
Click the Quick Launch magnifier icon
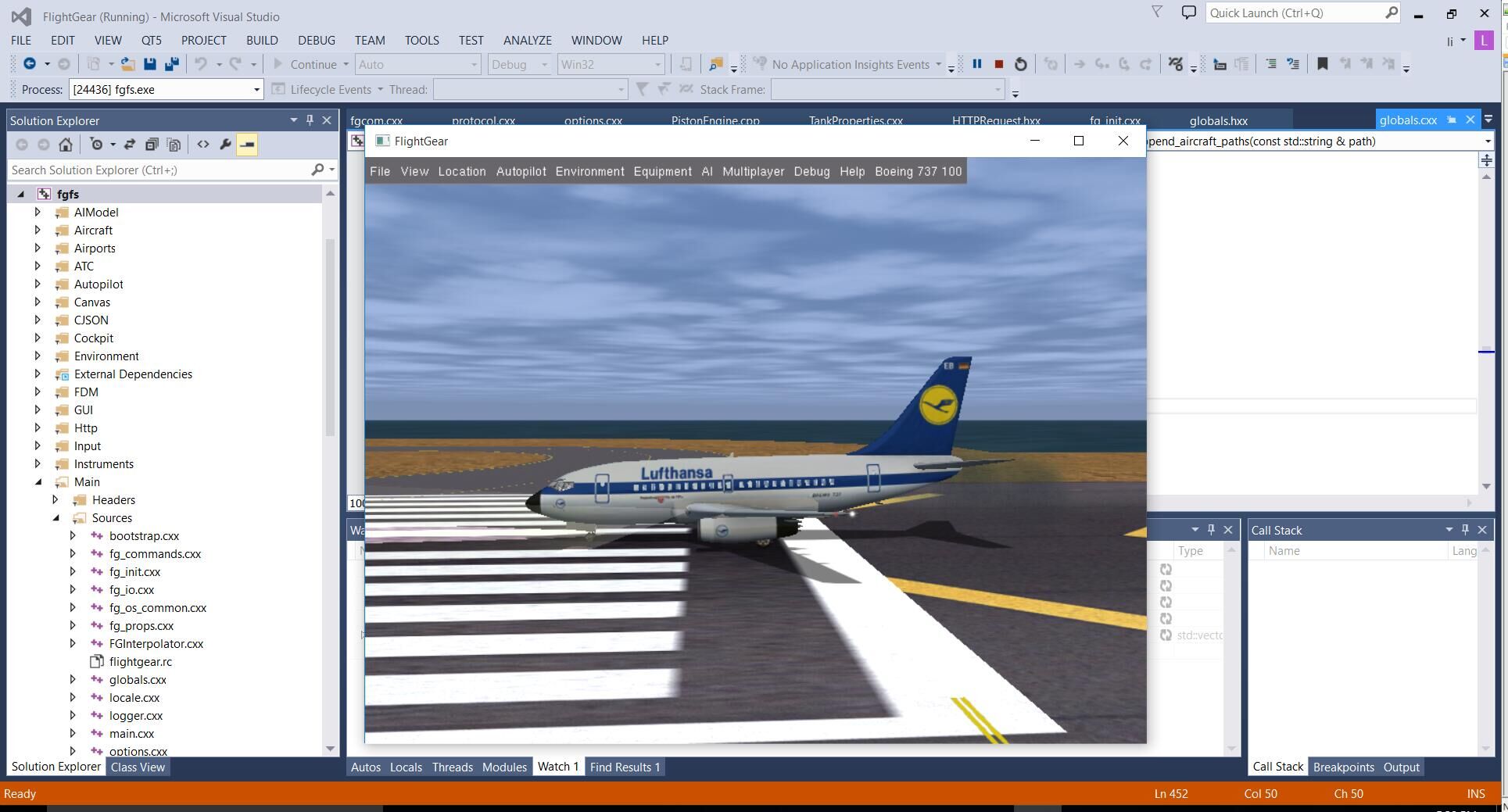click(1392, 13)
